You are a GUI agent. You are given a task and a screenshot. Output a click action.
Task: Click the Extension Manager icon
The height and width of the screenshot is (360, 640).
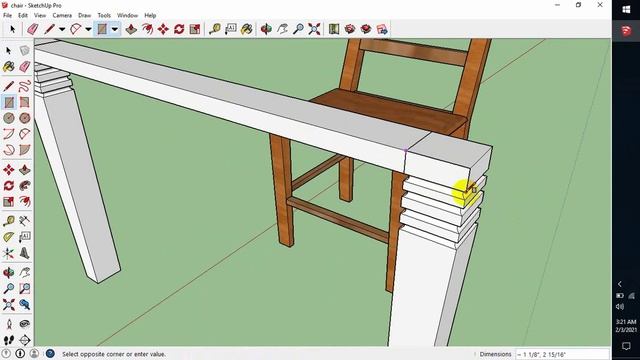click(366, 29)
